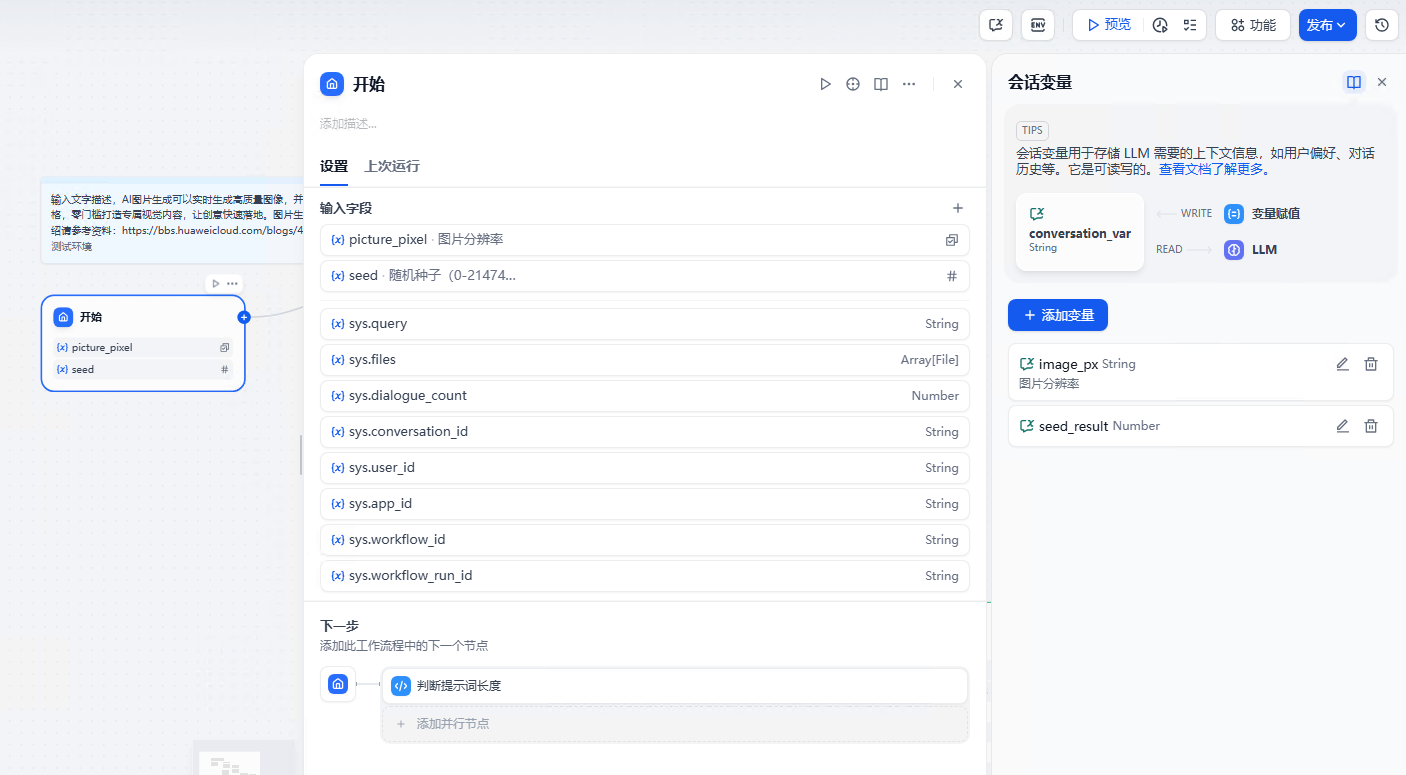1406x775 pixels.
Task: Click the crosshair locate icon in node panel
Action: click(853, 84)
